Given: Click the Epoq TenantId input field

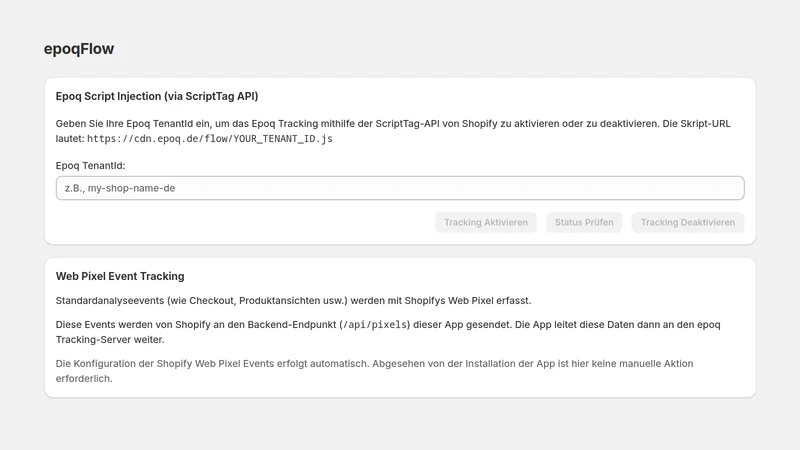Looking at the screenshot, I should coord(400,188).
